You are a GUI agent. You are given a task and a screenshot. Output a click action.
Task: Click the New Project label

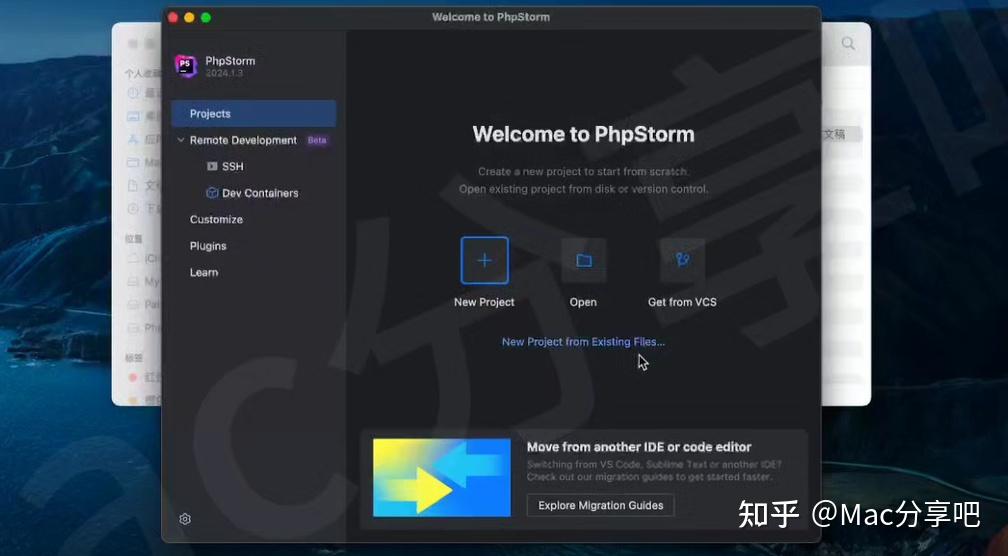click(484, 302)
